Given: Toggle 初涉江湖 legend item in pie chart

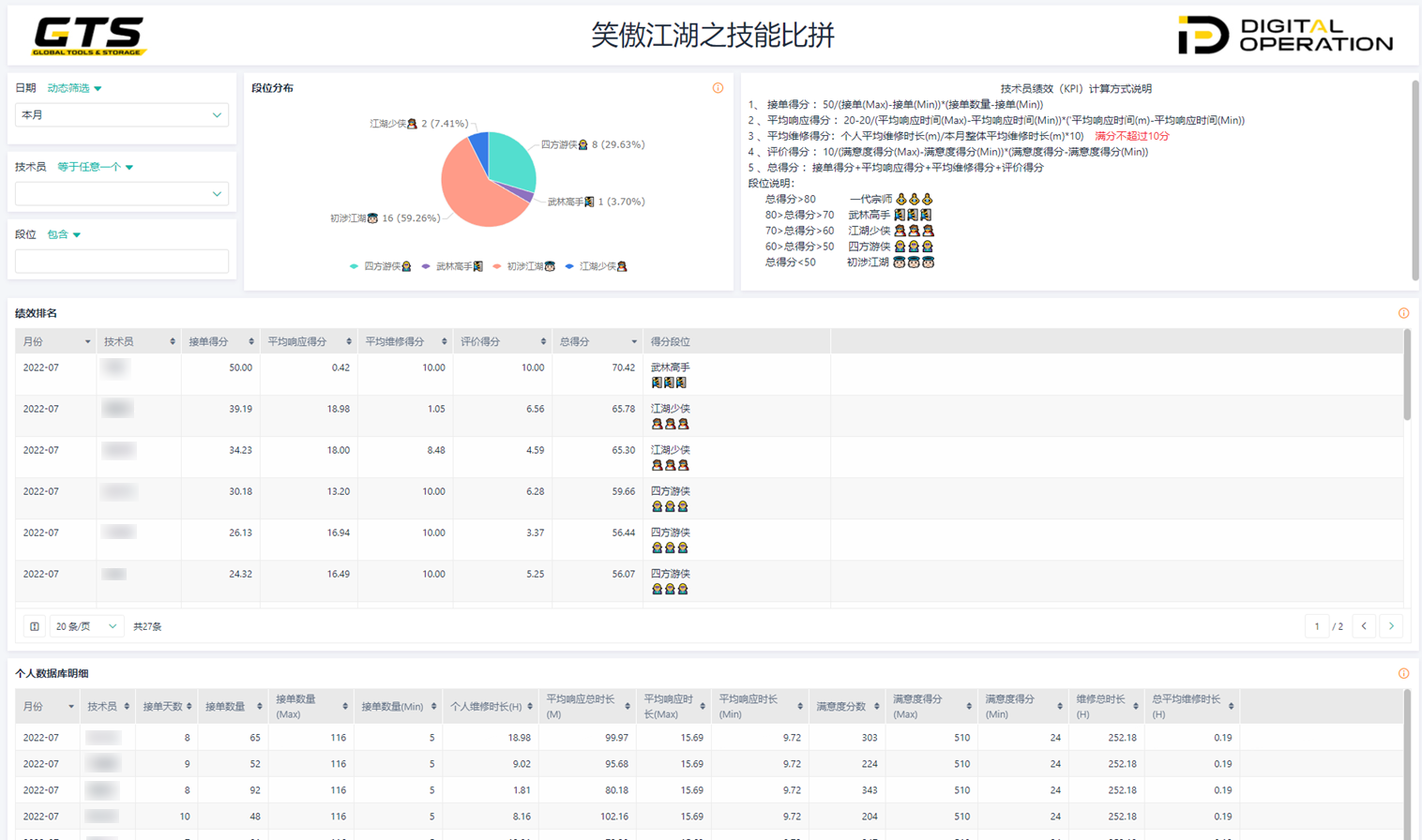Looking at the screenshot, I should point(523,266).
